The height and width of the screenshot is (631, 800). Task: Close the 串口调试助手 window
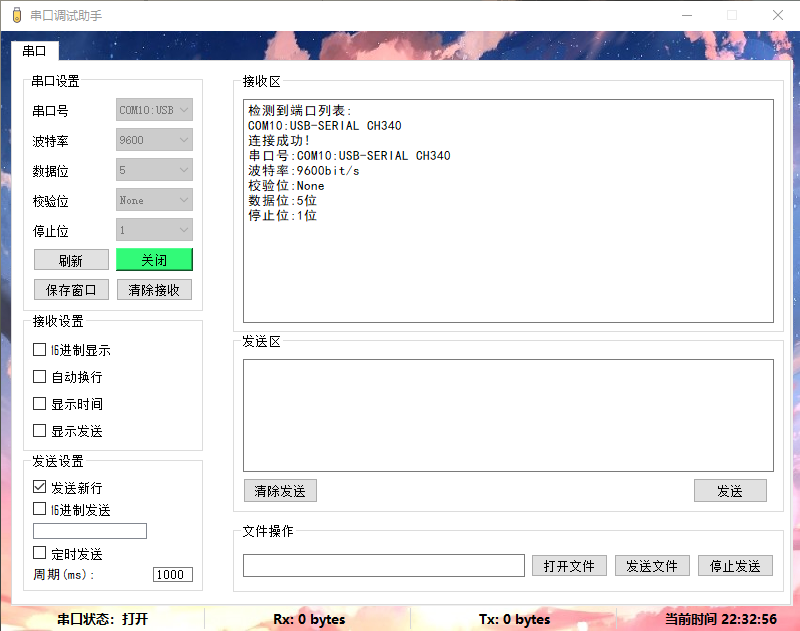click(778, 15)
